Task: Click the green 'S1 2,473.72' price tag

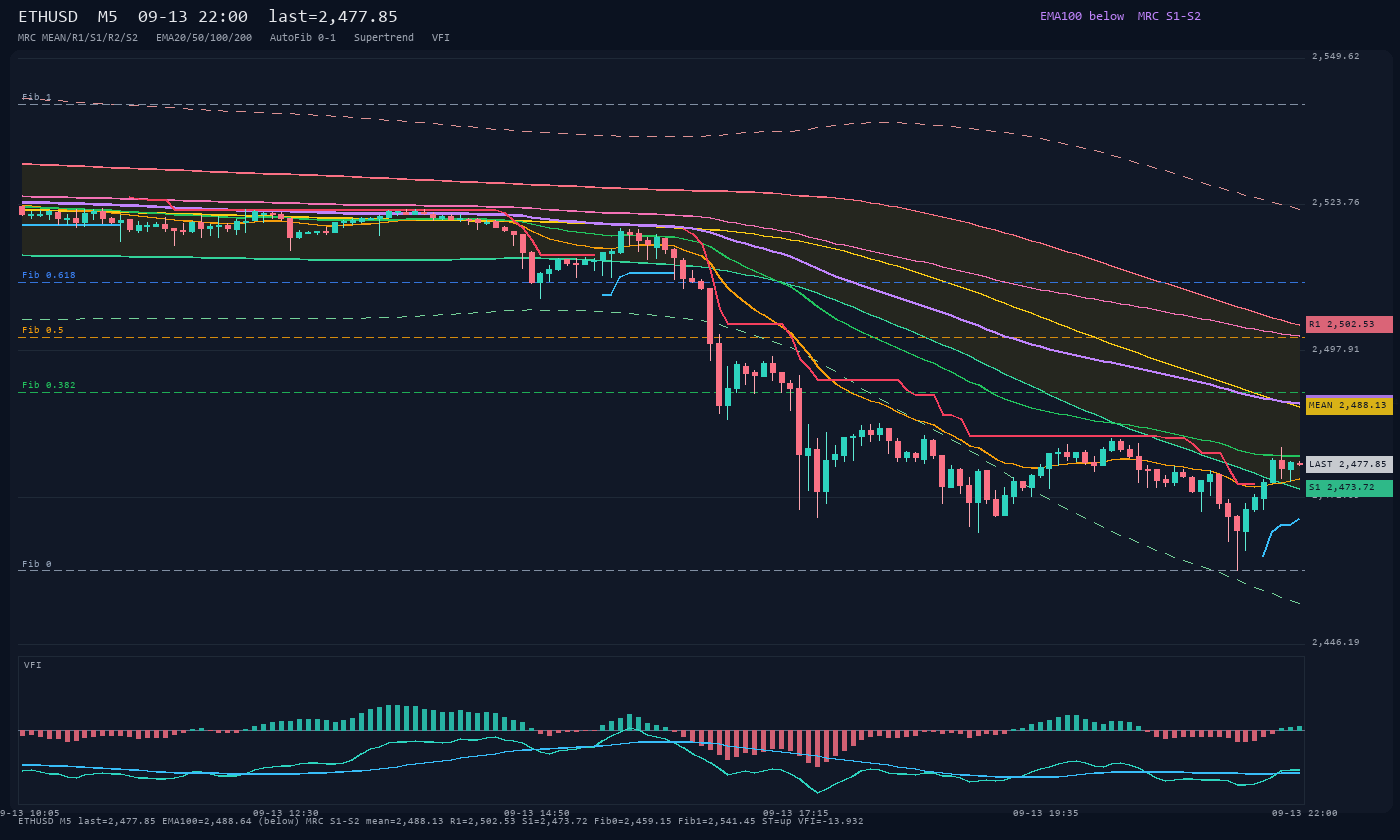Action: (1349, 487)
